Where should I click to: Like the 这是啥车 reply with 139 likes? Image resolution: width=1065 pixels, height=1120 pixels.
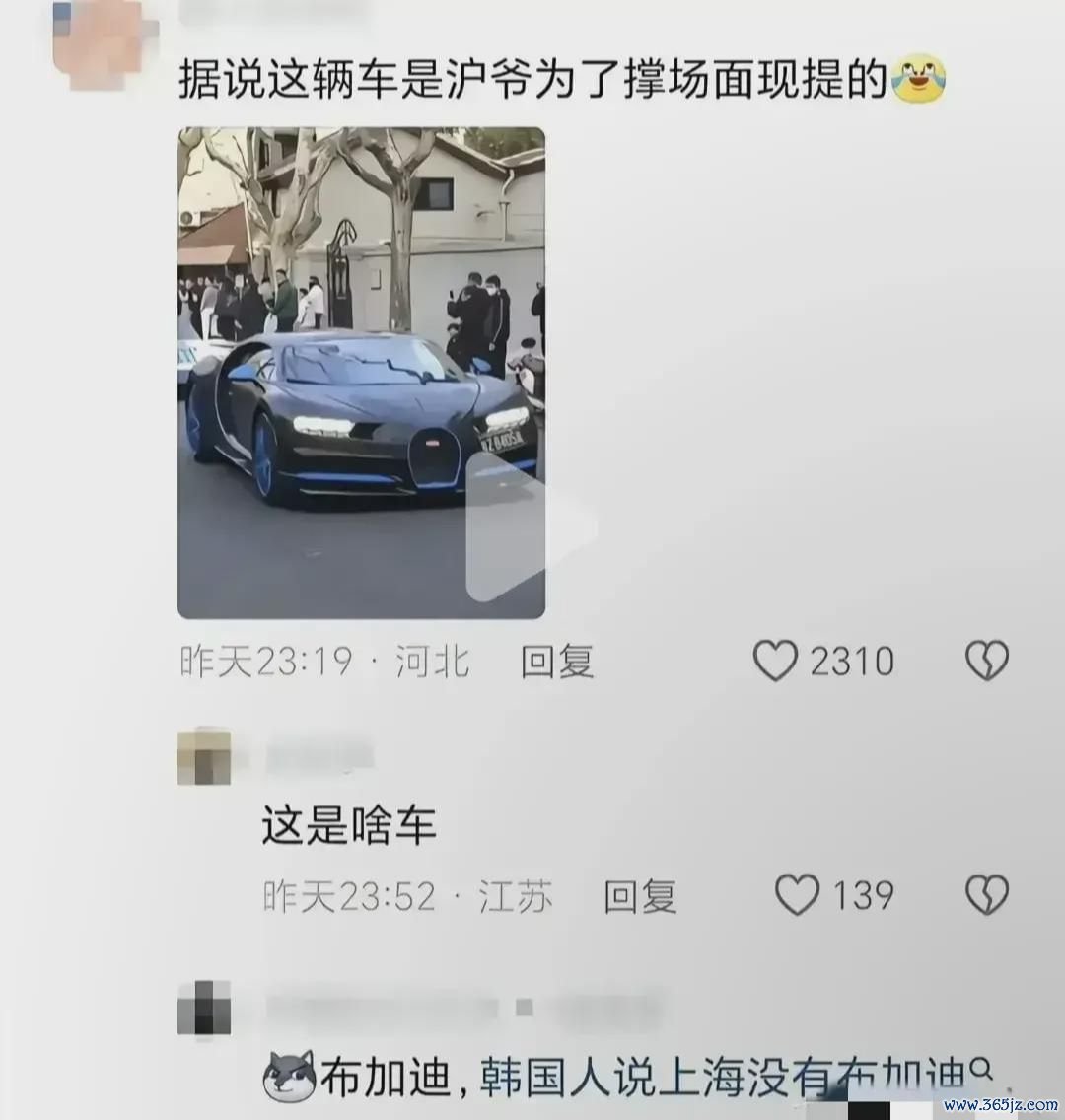point(797,895)
